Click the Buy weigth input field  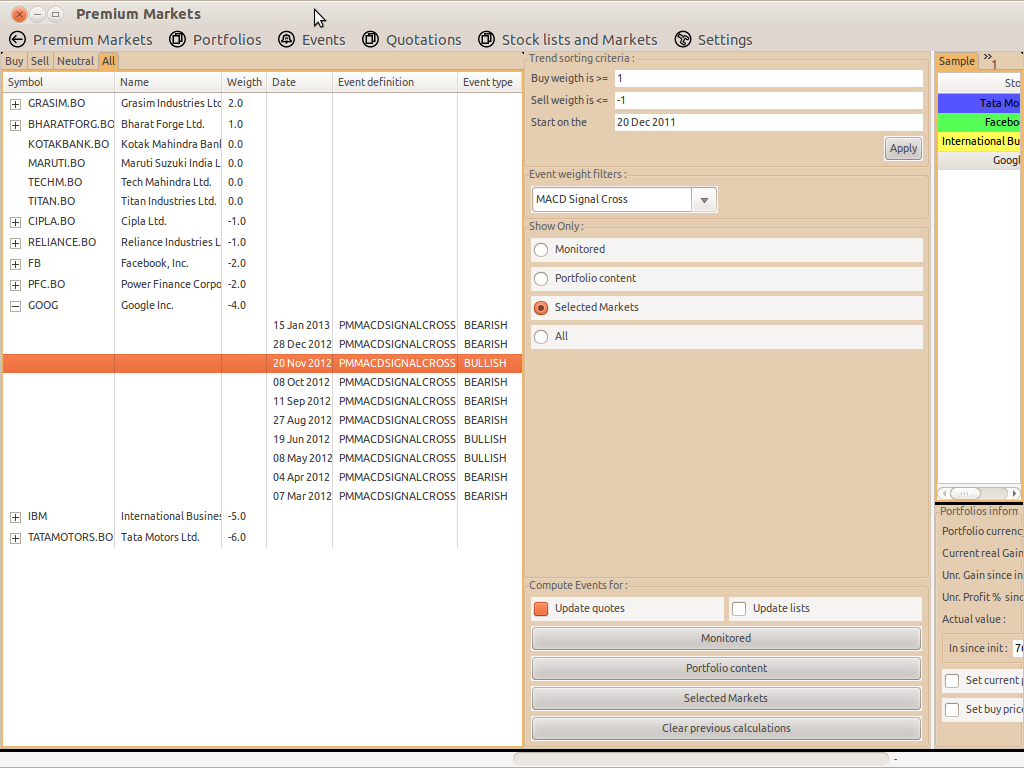click(x=769, y=78)
